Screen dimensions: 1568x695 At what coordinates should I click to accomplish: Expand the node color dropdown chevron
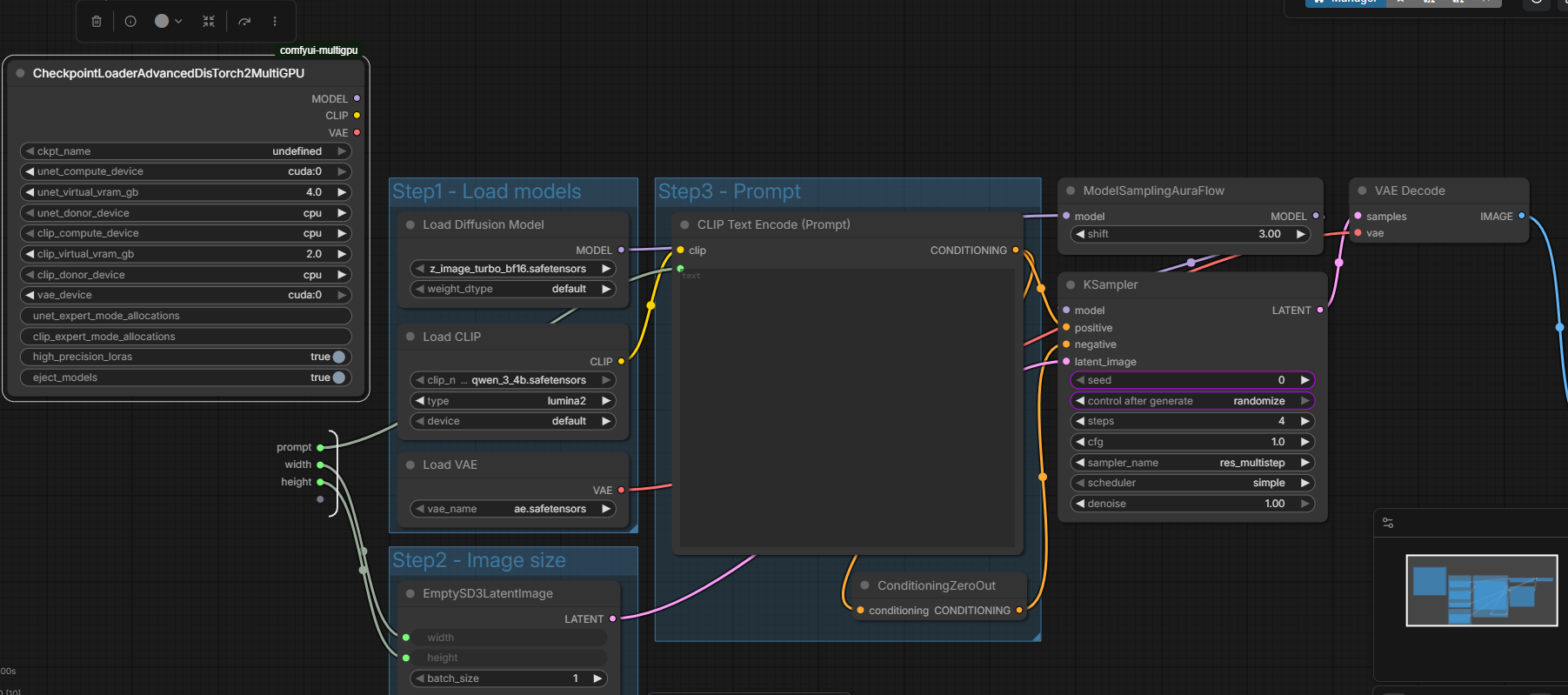tap(178, 21)
